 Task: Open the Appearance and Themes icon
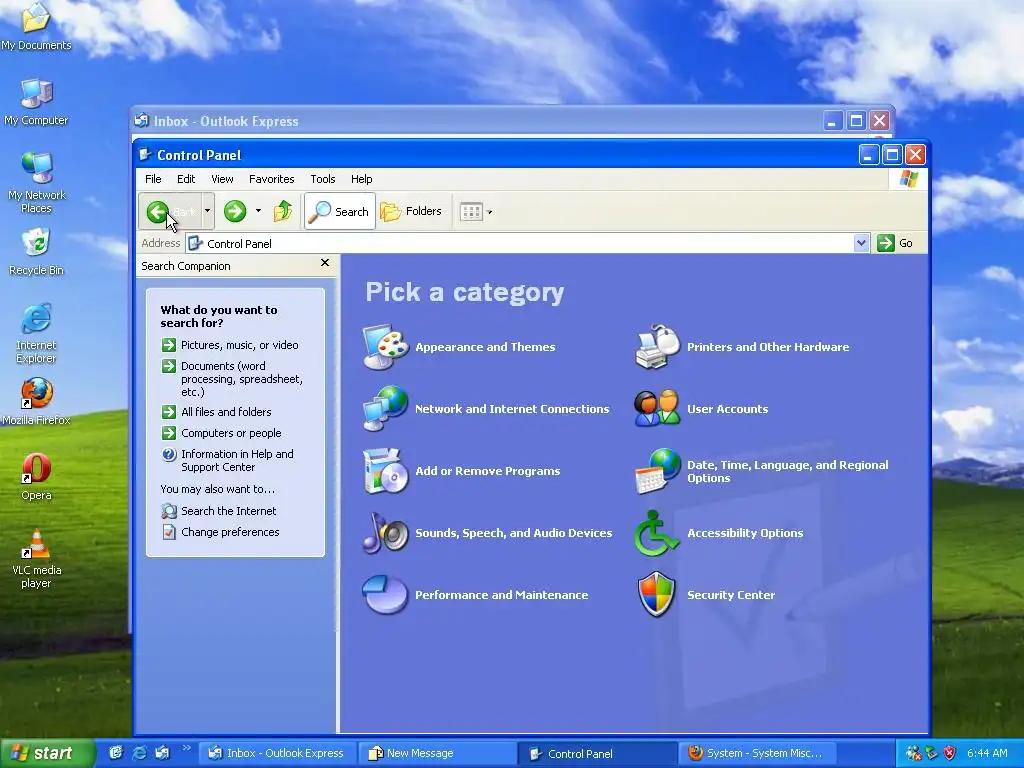click(386, 346)
